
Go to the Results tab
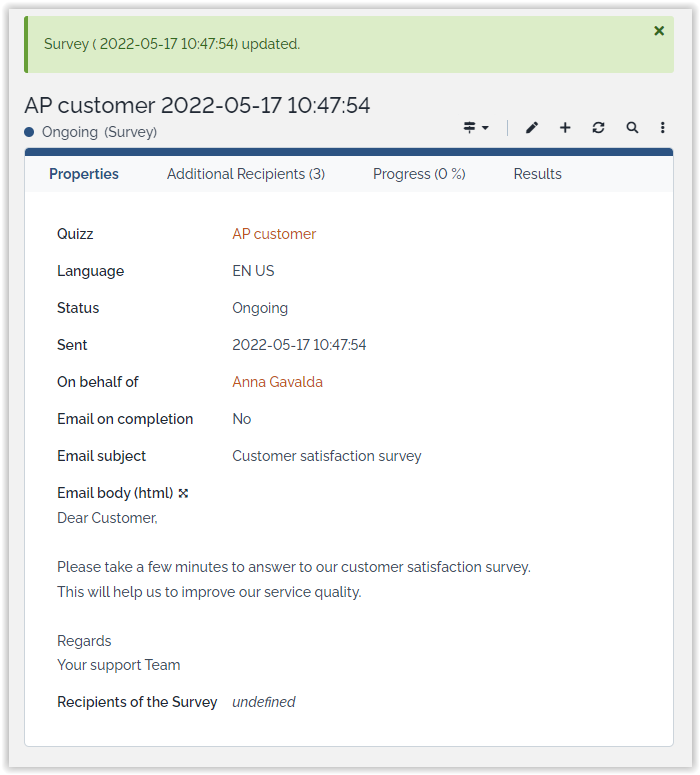coord(537,174)
